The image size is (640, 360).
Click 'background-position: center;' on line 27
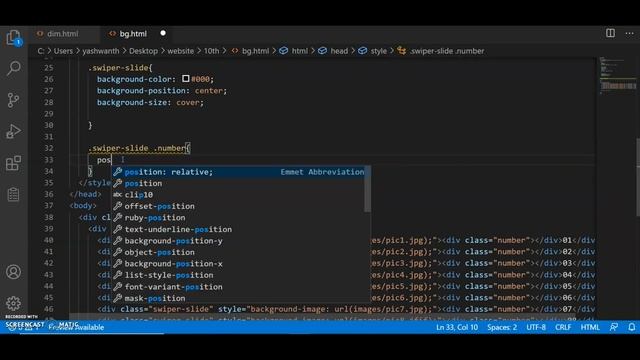coord(162,91)
